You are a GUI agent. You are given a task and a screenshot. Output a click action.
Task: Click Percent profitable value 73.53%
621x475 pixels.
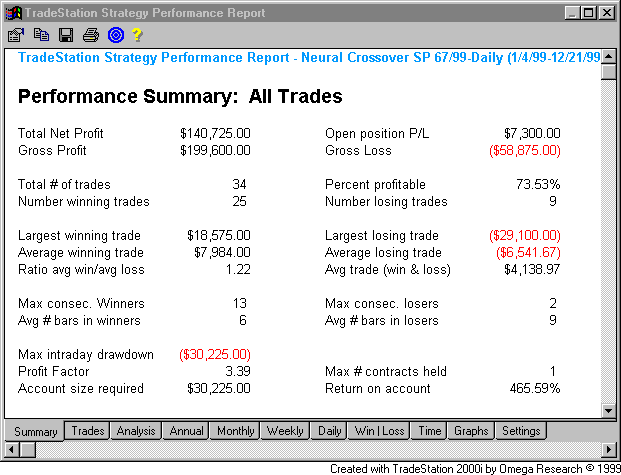click(538, 184)
